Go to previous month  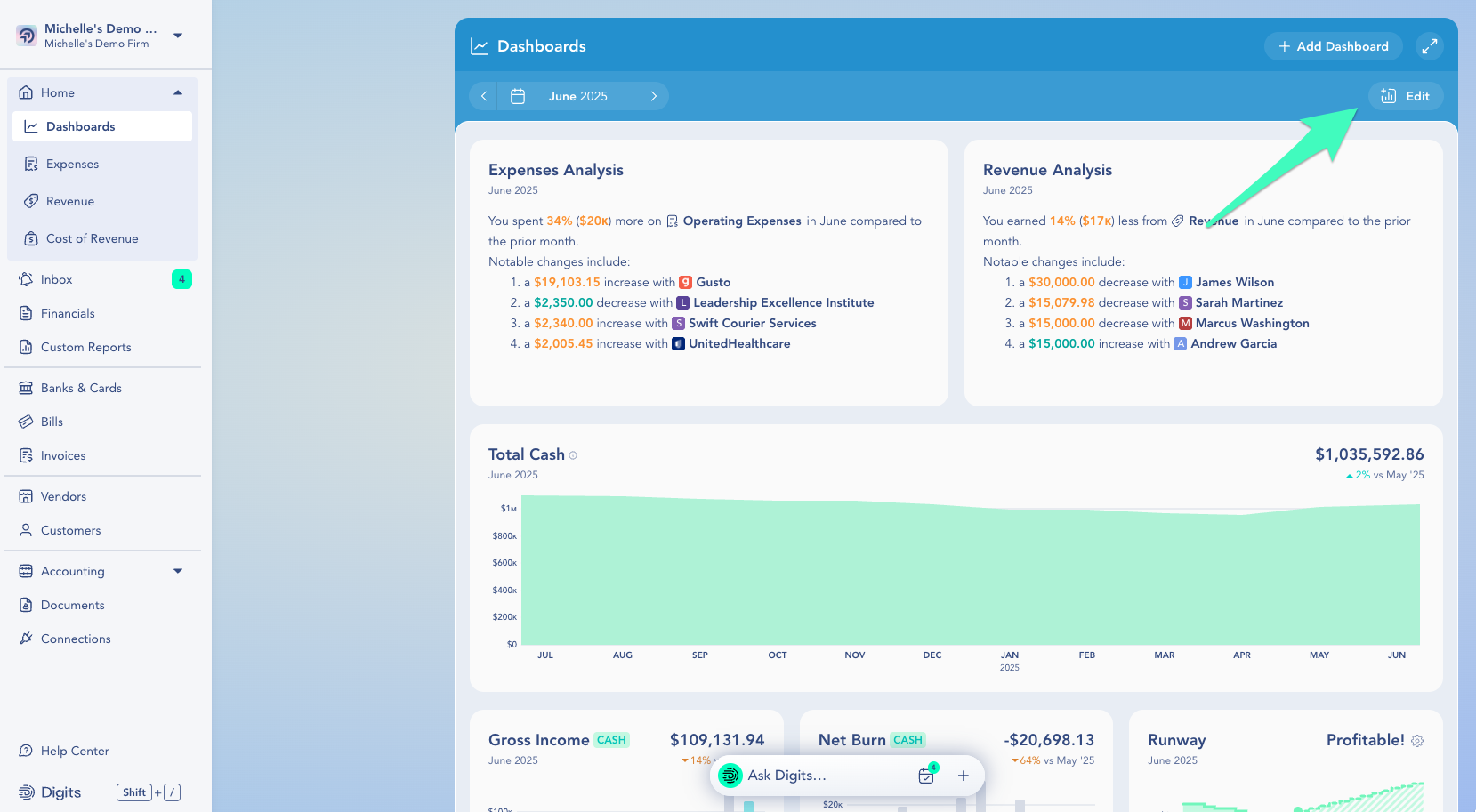click(x=484, y=96)
